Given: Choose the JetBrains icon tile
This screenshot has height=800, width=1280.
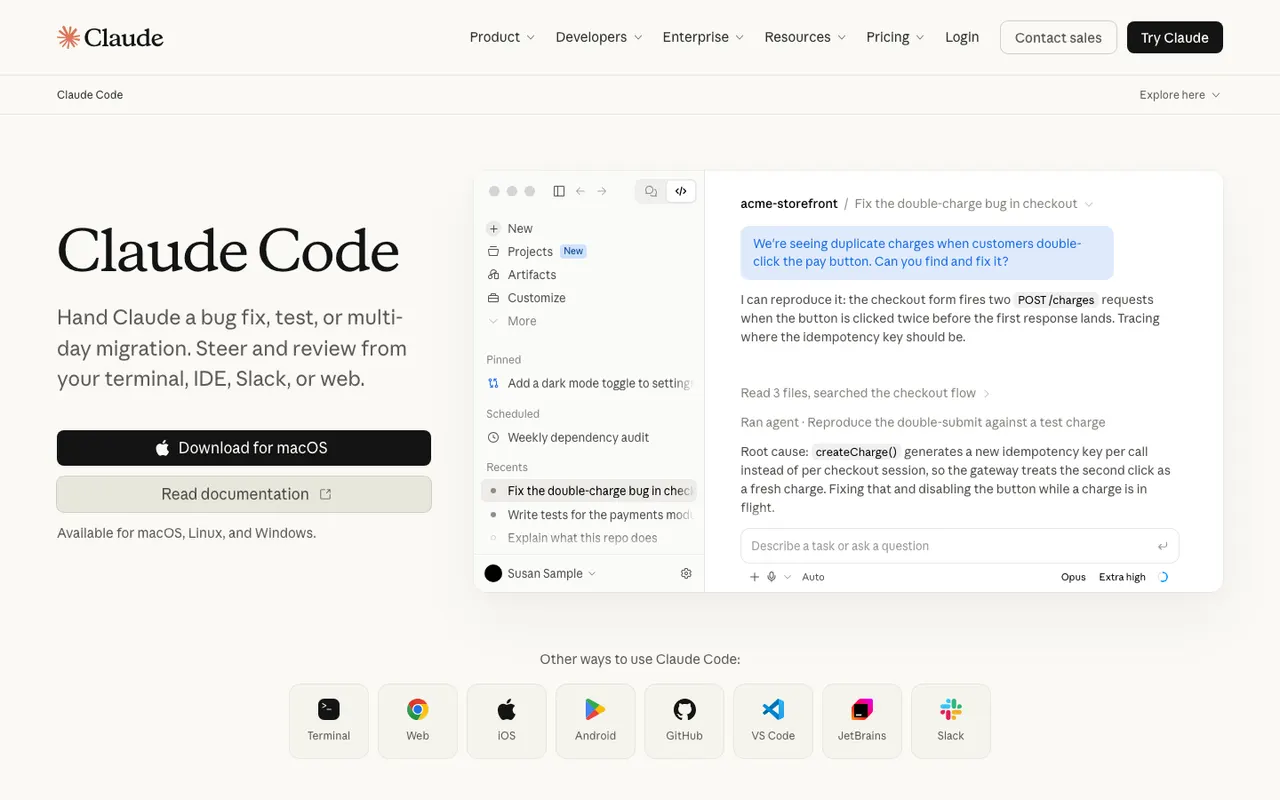Looking at the screenshot, I should [x=862, y=721].
